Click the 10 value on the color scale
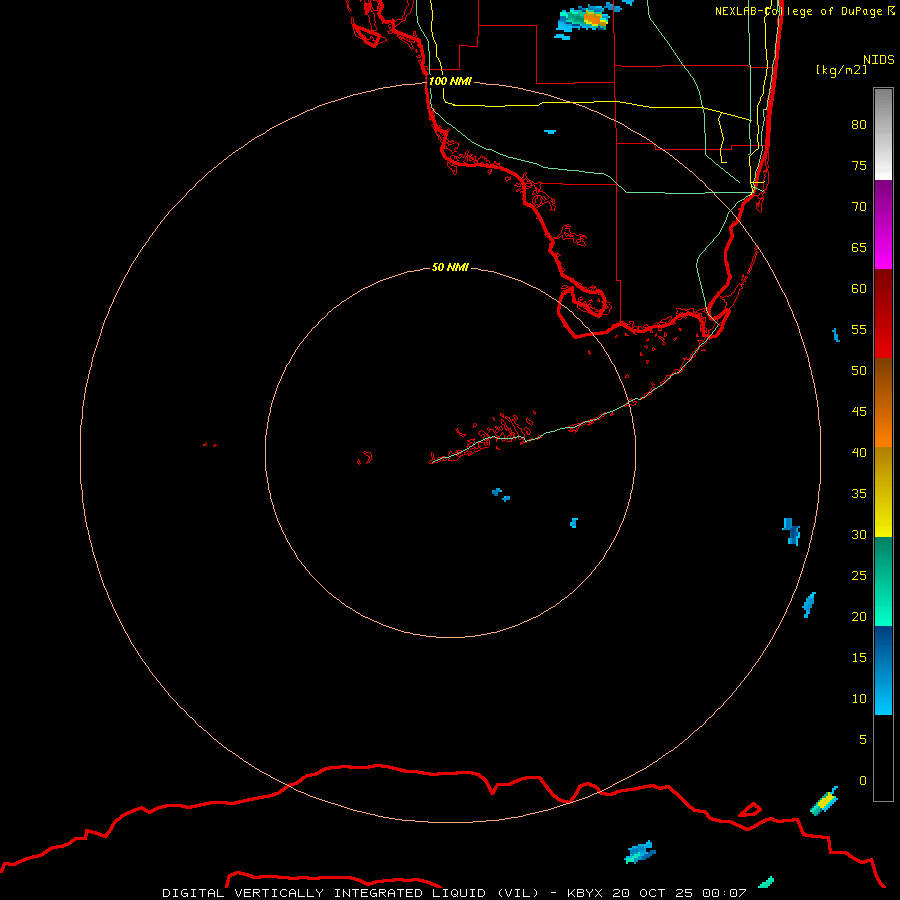The image size is (900, 900). click(859, 699)
